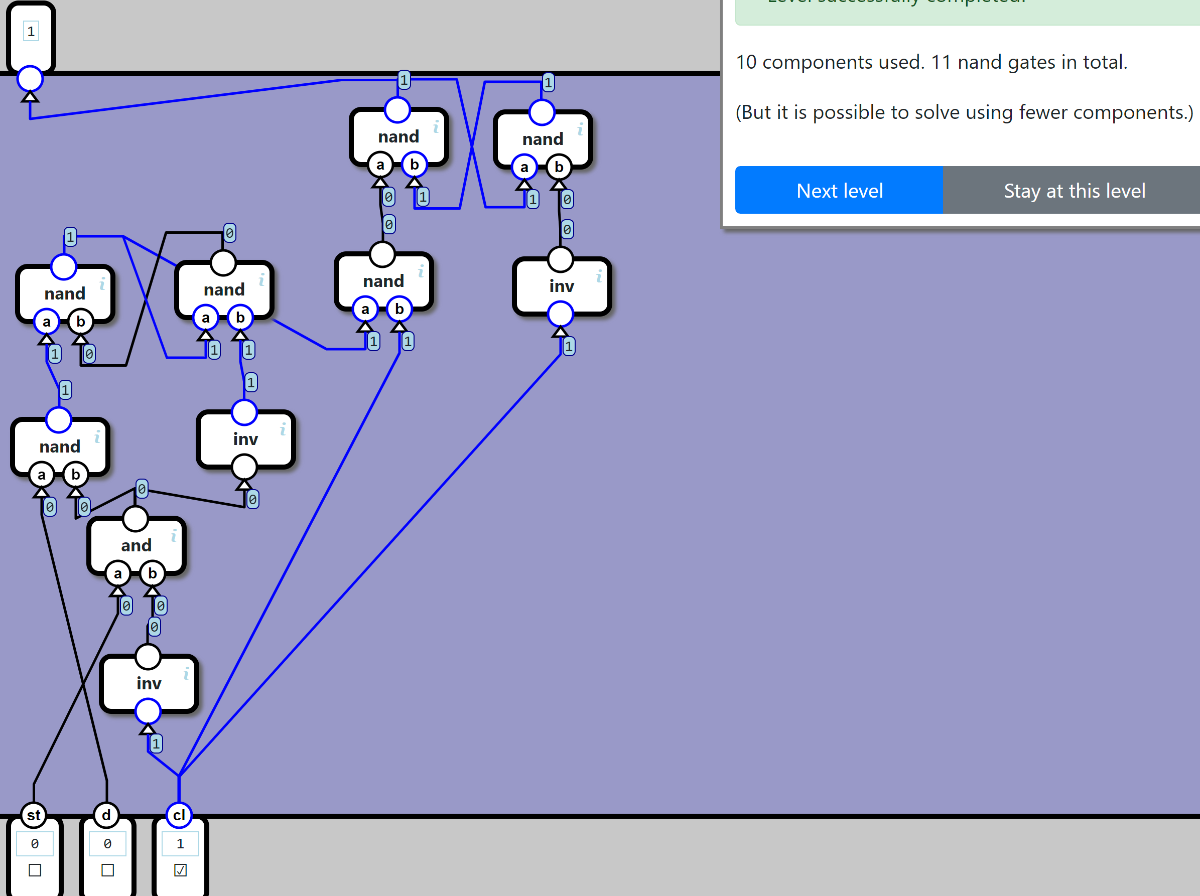Viewport: 1200px width, 896px height.
Task: Select the inv component feeding the top-right nand
Action: click(561, 287)
